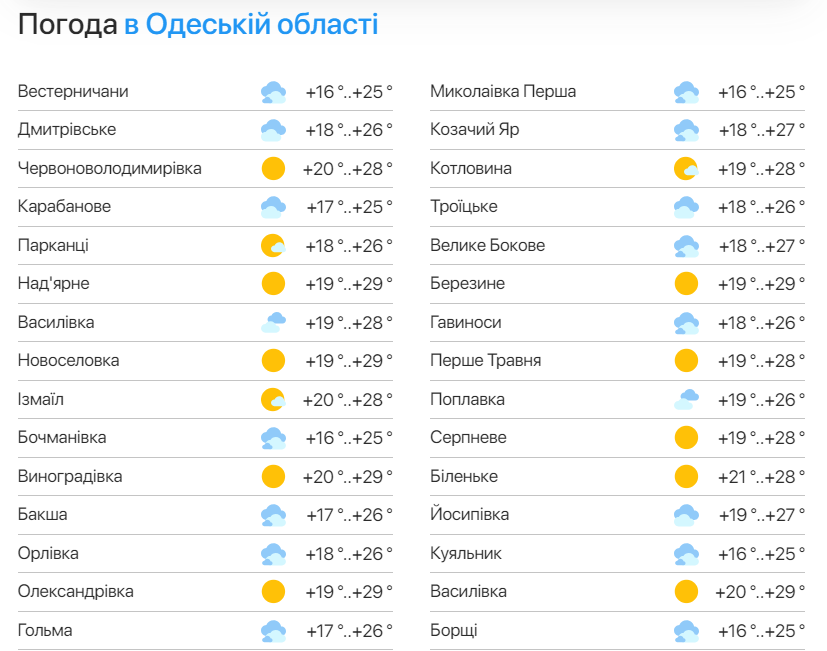This screenshot has height=651, width=827.
Task: Click the sun-with-cloud icon beside Котловина
Action: click(x=685, y=169)
